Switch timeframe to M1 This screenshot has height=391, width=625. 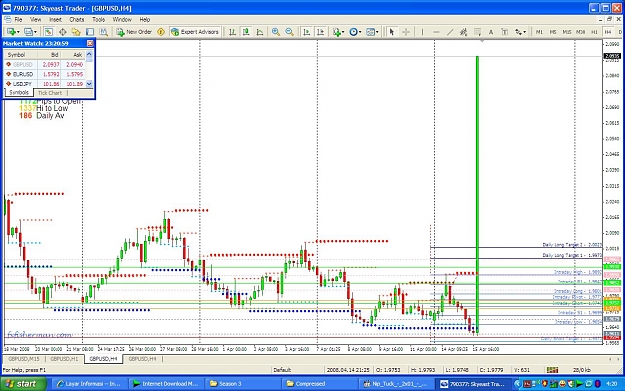(540, 32)
